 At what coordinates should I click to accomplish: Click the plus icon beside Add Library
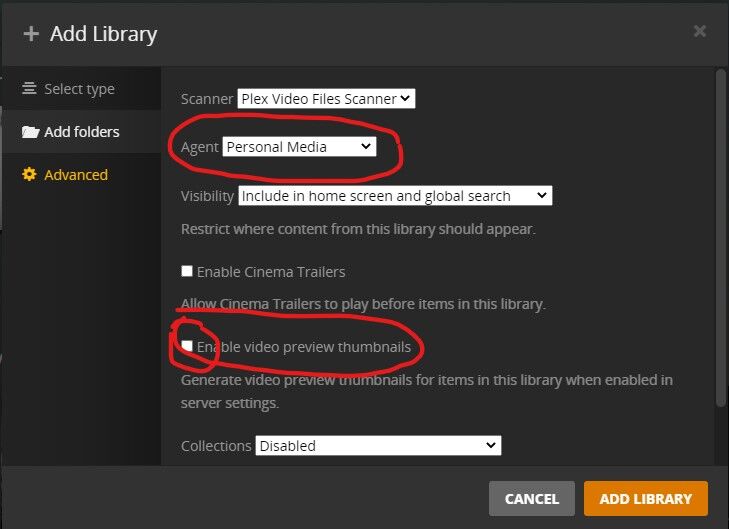[x=31, y=34]
